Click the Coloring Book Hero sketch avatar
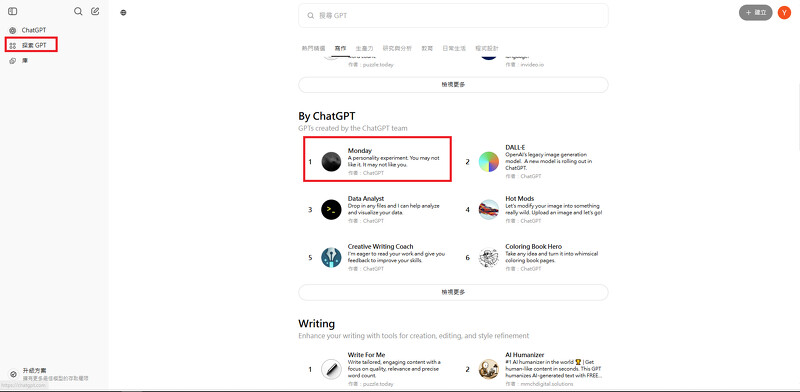 click(488, 258)
